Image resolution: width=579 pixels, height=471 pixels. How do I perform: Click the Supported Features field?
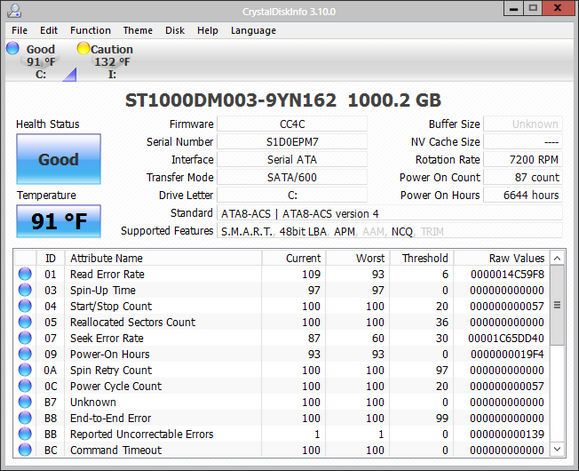(390, 231)
